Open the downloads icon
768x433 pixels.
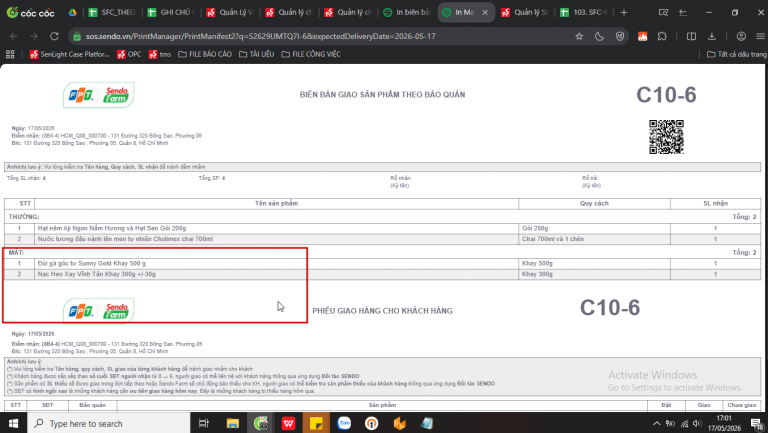pos(712,36)
